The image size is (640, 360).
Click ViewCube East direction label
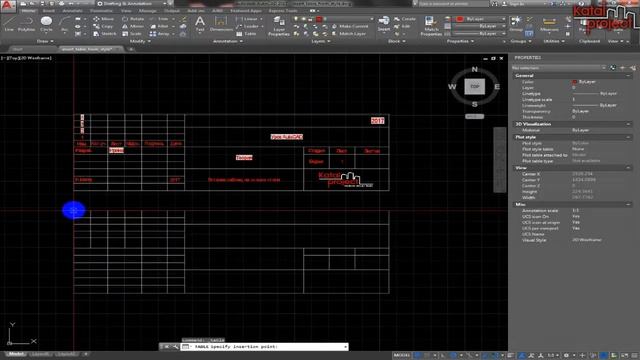click(497, 87)
